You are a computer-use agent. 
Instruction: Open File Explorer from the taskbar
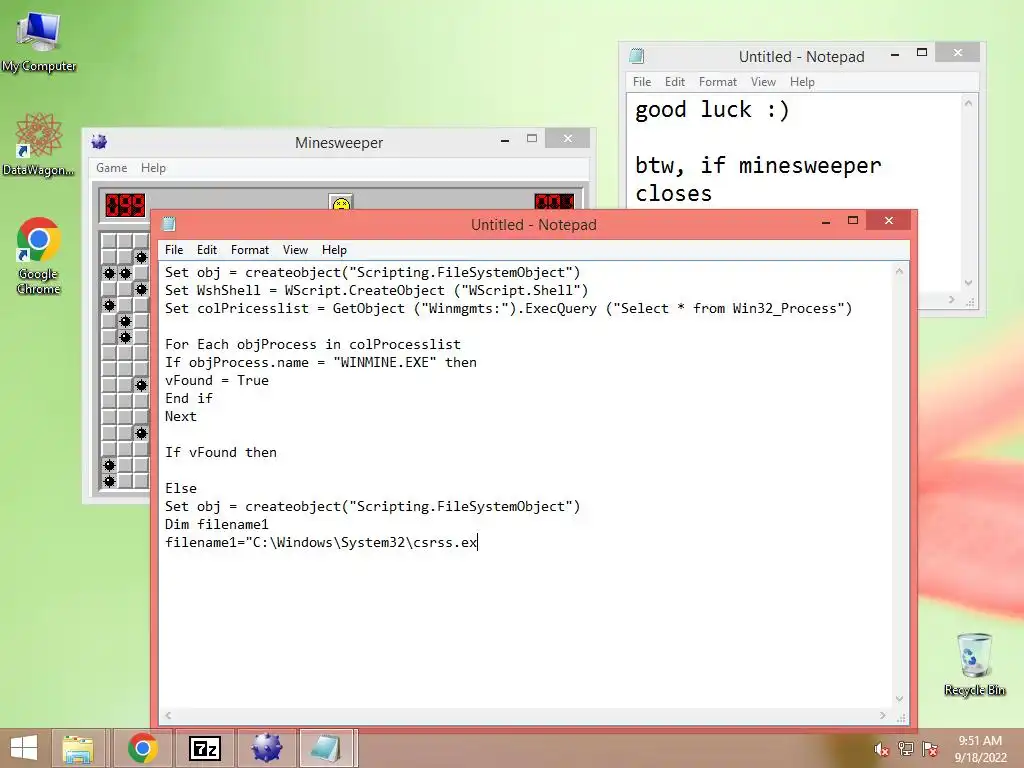point(78,748)
